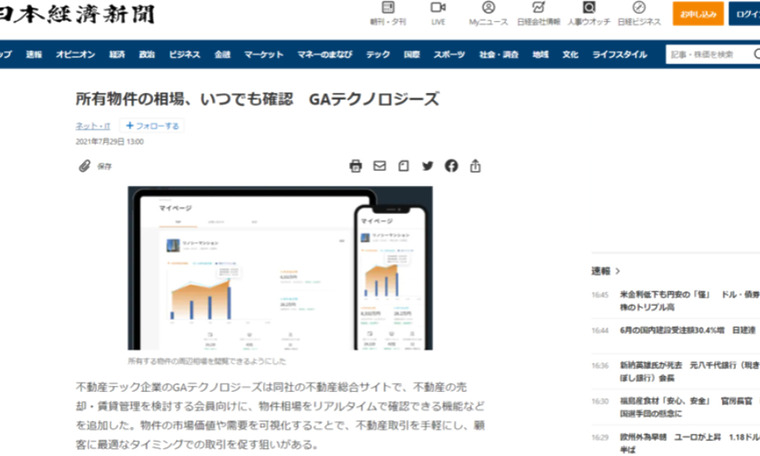Open the Myニュース profile icon

(x=487, y=12)
